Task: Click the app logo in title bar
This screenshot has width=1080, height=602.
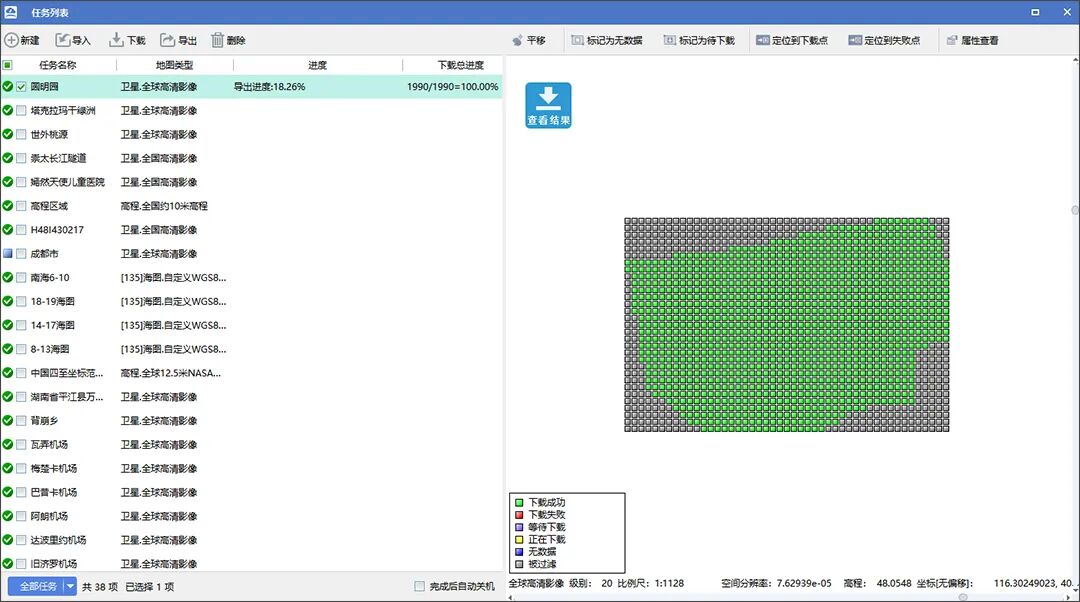Action: 11,12
